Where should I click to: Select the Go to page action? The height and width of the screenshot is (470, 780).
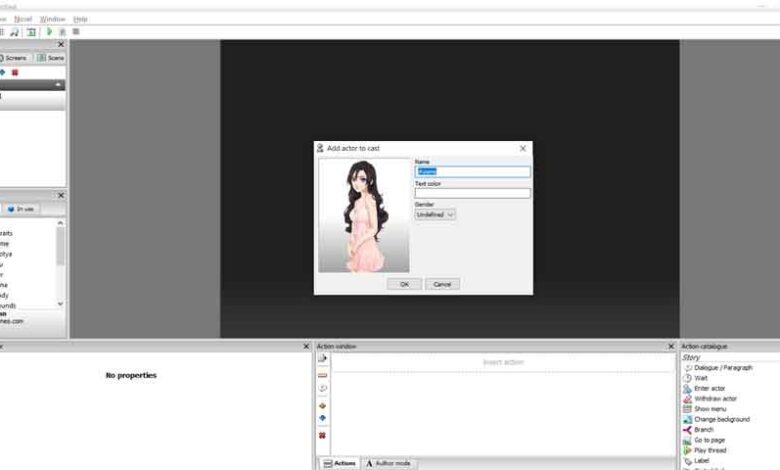(x=704, y=440)
